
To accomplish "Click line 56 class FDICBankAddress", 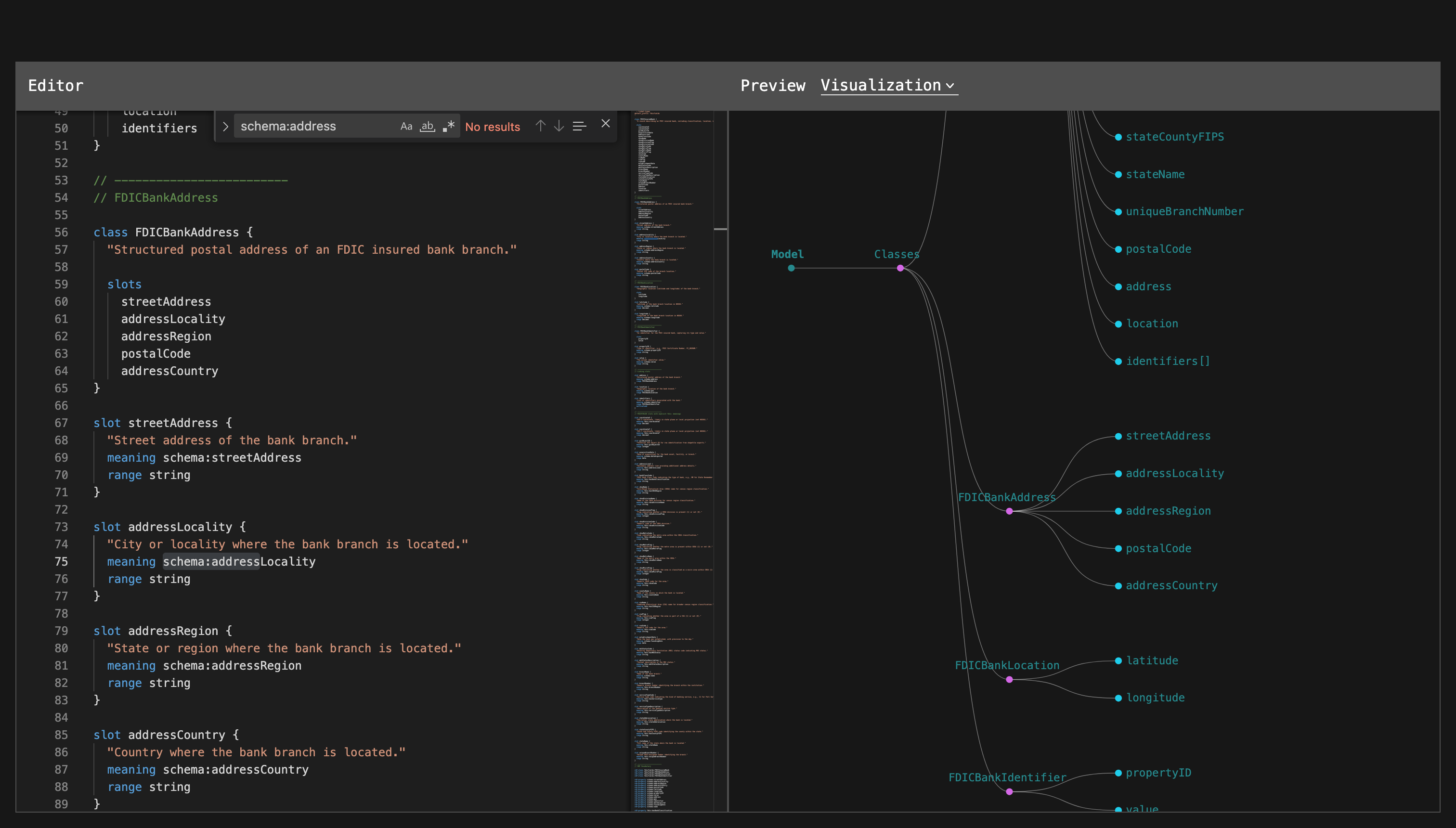I will click(173, 232).
